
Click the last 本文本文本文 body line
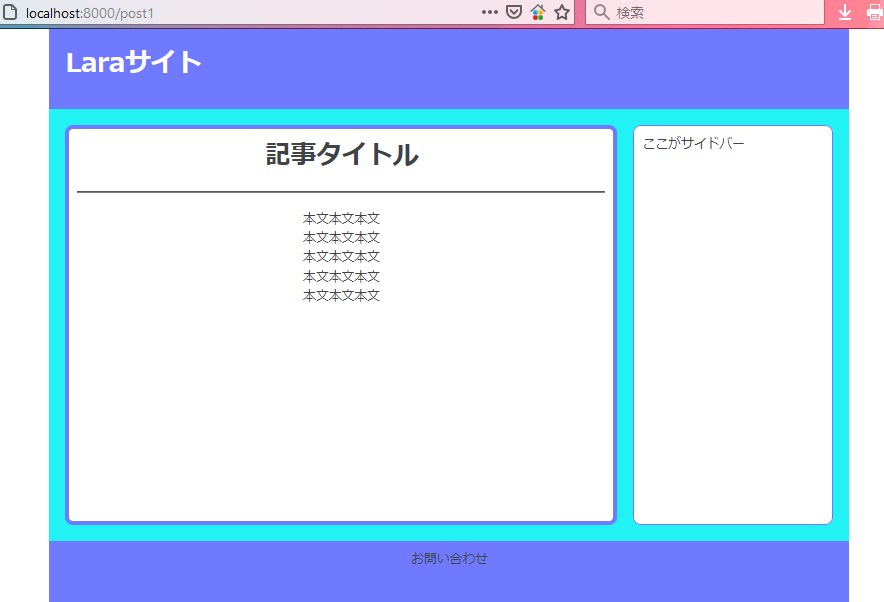coord(341,295)
